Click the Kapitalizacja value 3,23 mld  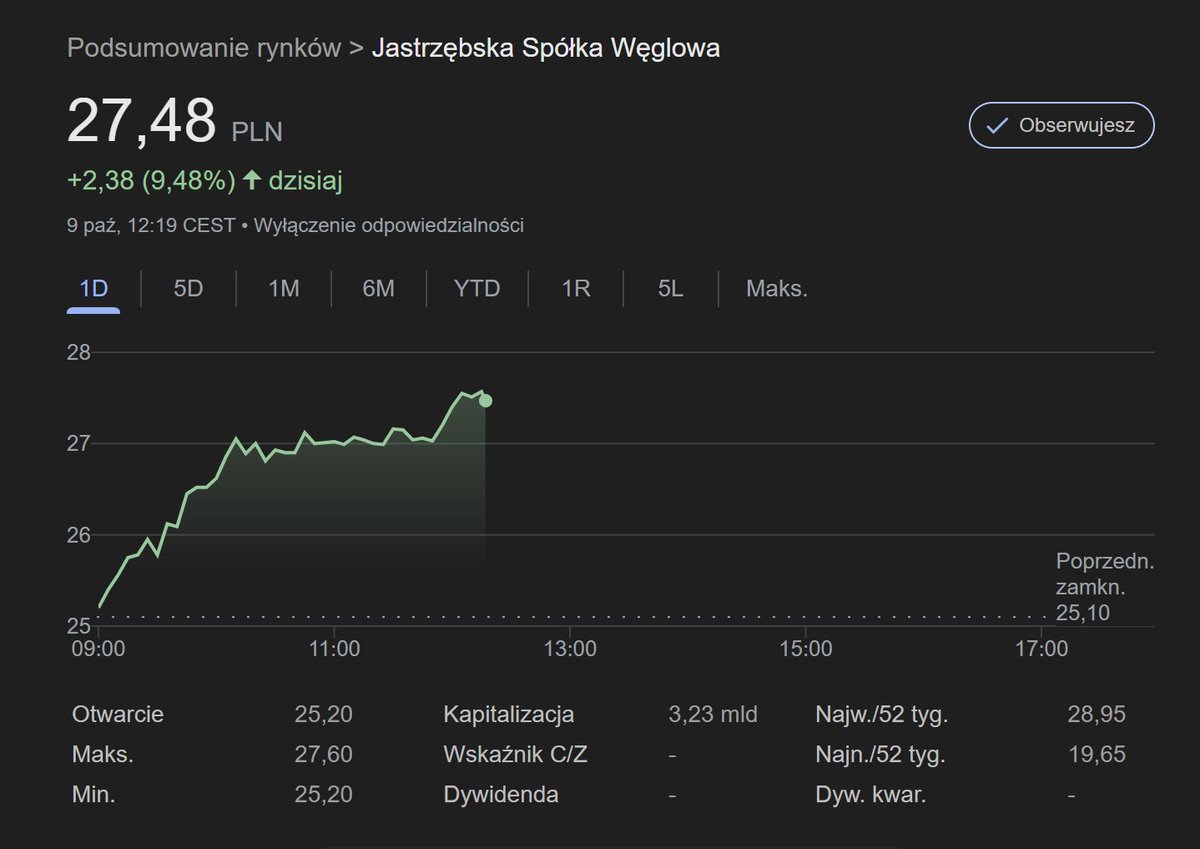tap(713, 715)
